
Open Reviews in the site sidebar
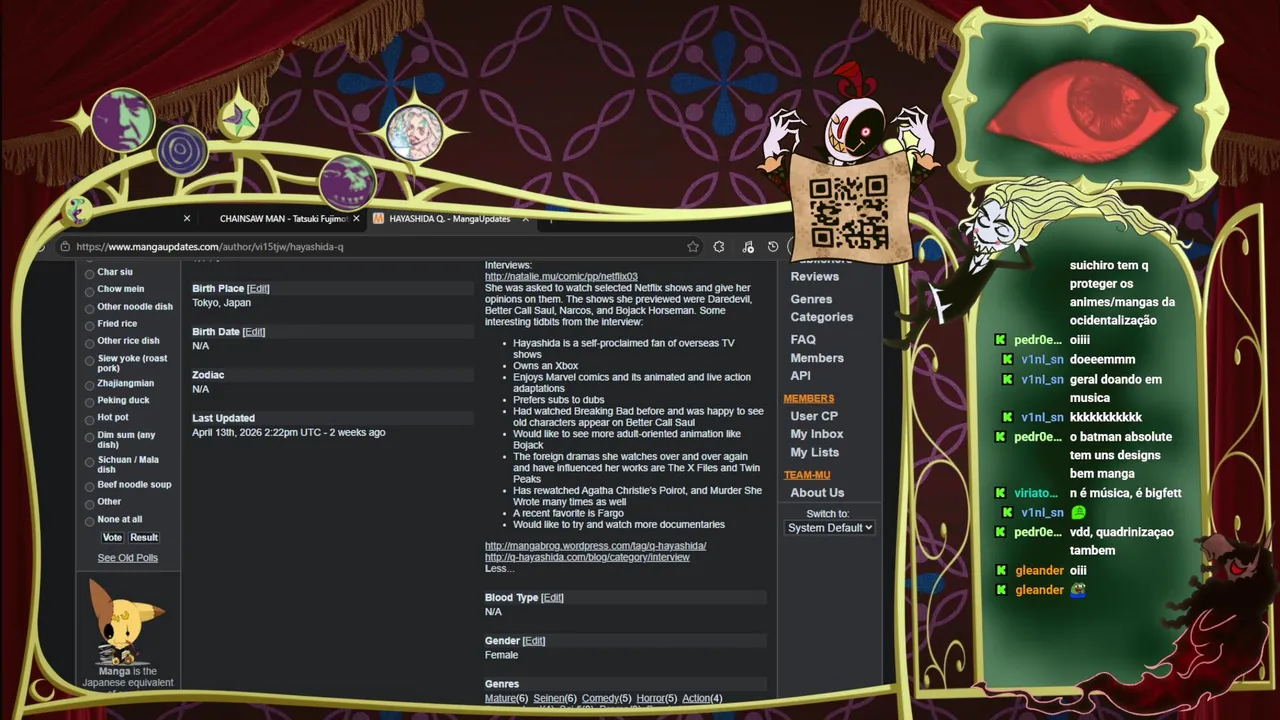[814, 277]
